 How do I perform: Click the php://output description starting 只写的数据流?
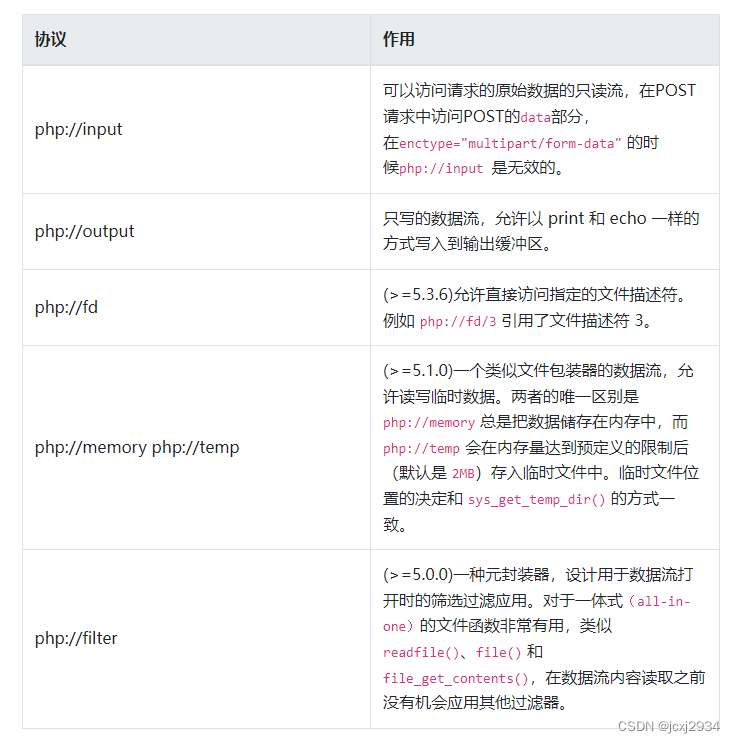pyautogui.click(x=541, y=231)
